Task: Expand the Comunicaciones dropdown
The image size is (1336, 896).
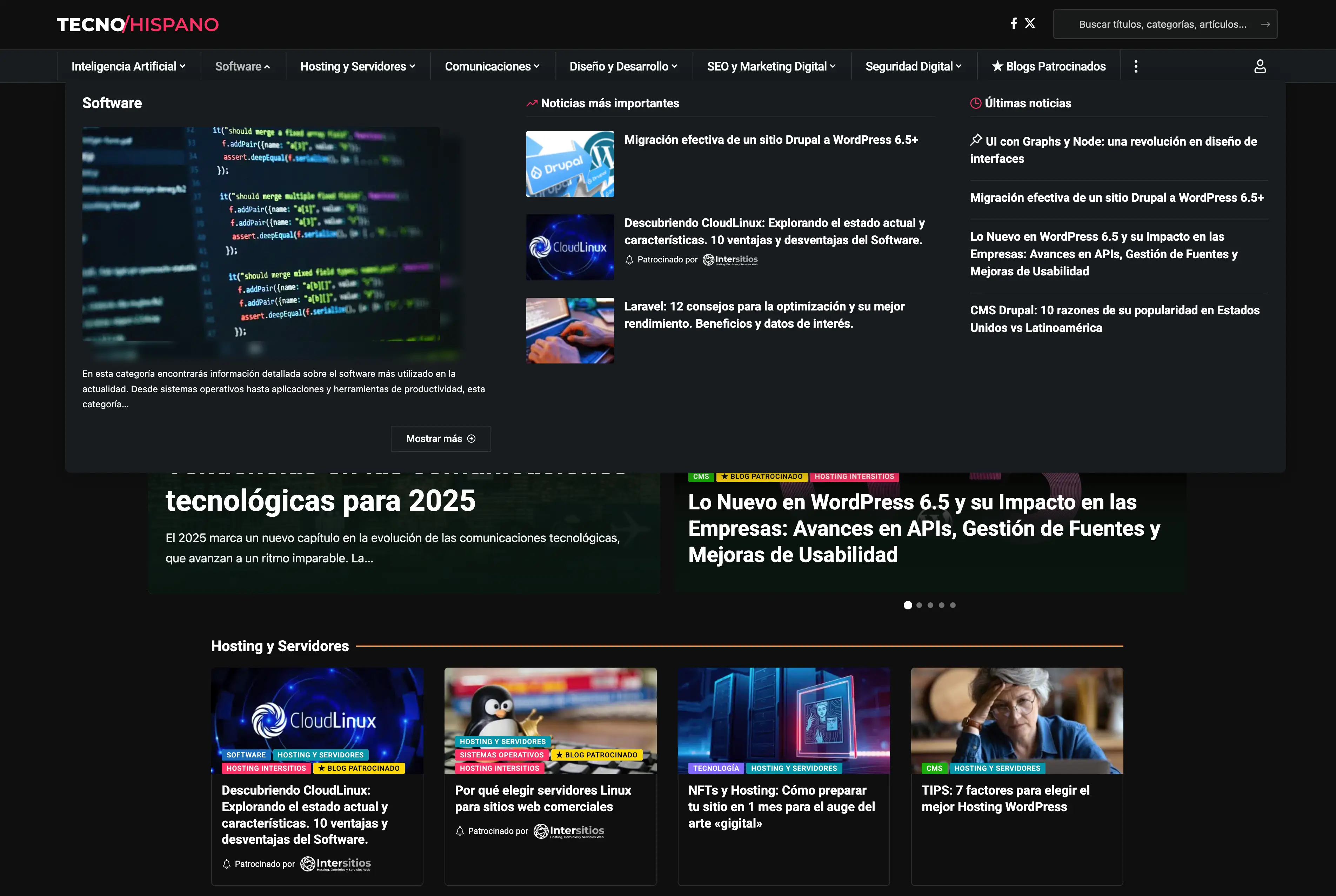Action: coord(492,66)
